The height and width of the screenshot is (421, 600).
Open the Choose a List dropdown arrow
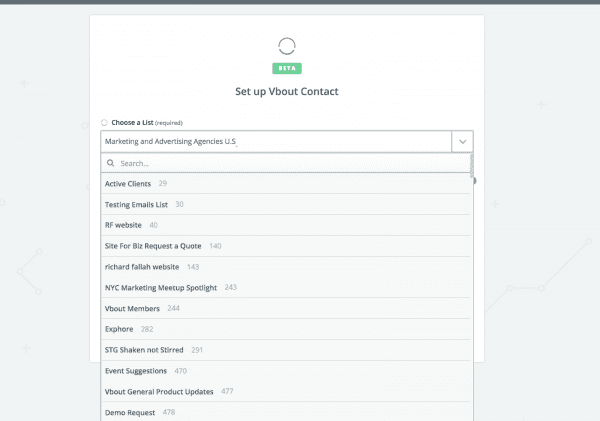tap(463, 142)
